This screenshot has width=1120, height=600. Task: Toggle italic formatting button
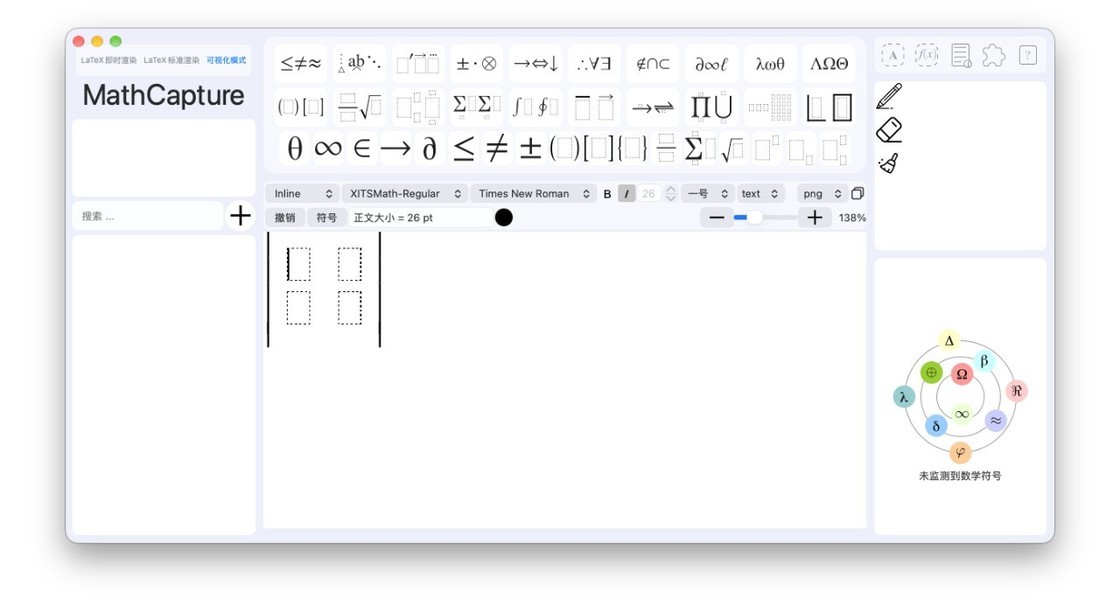coord(626,194)
